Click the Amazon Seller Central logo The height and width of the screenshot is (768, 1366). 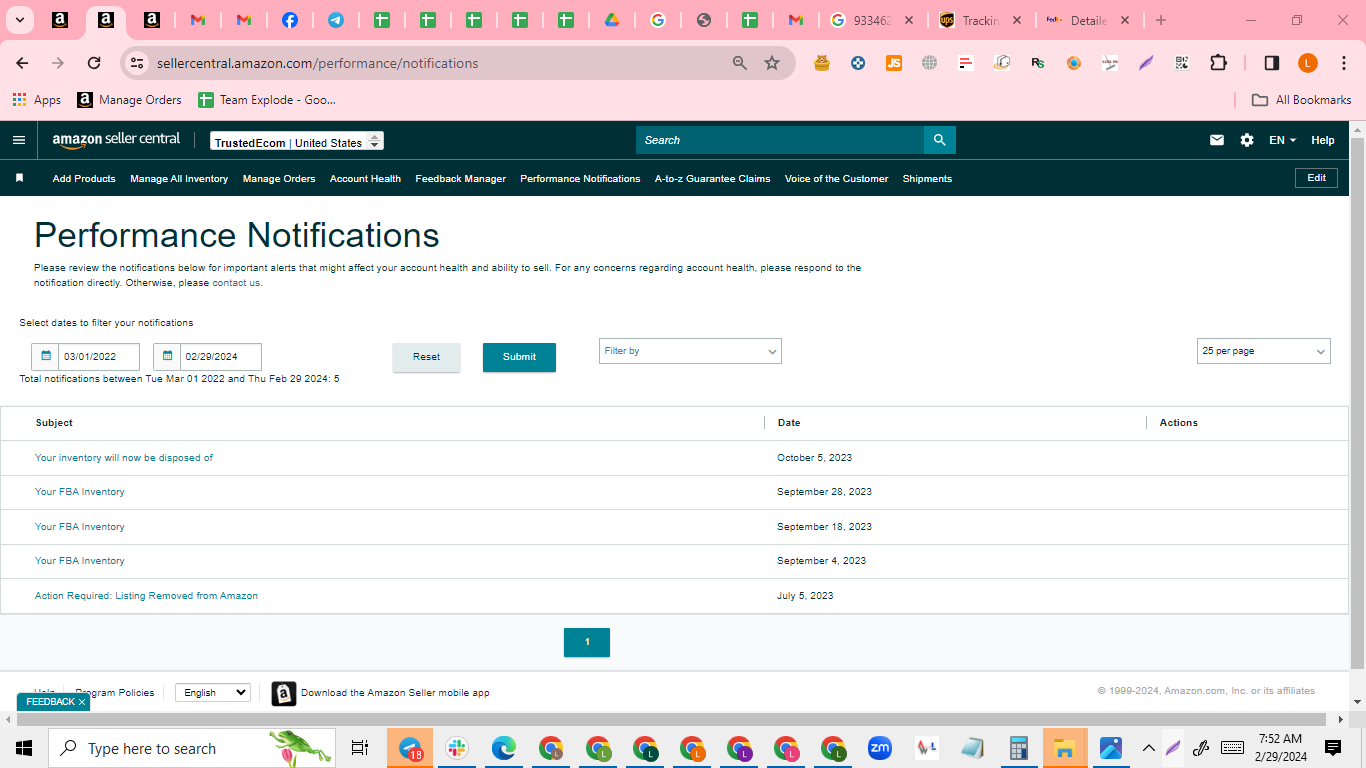point(116,140)
